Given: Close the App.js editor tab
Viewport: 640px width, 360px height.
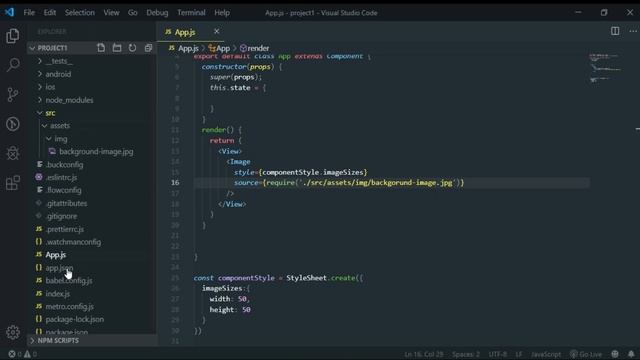Looking at the screenshot, I should [216, 31].
